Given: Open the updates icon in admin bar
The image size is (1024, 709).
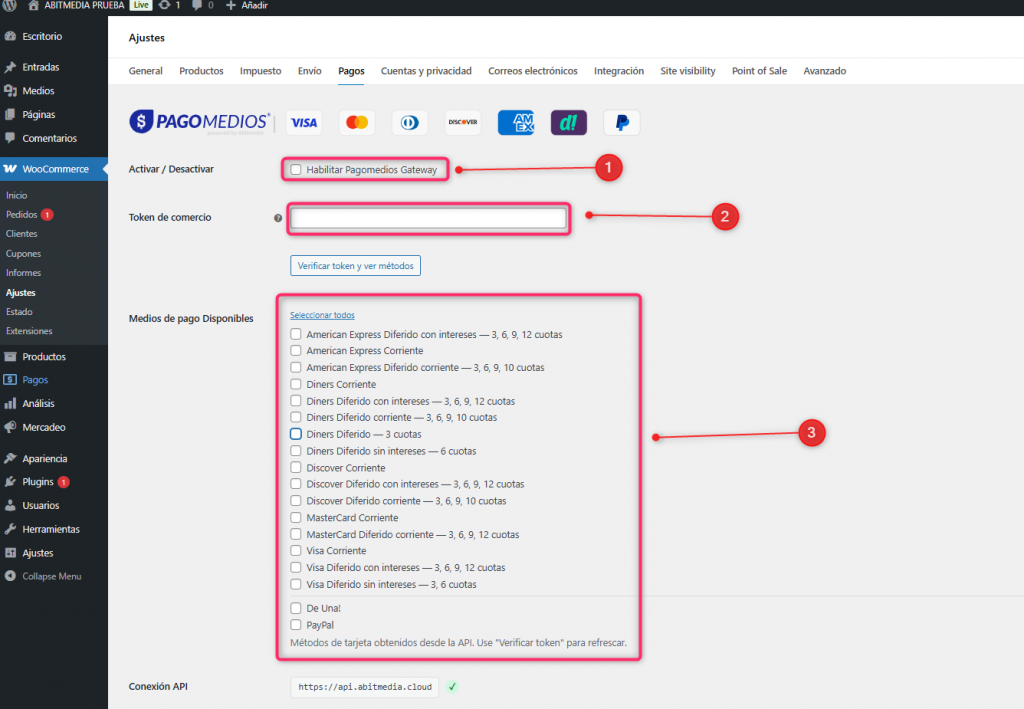Looking at the screenshot, I should [x=164, y=5].
